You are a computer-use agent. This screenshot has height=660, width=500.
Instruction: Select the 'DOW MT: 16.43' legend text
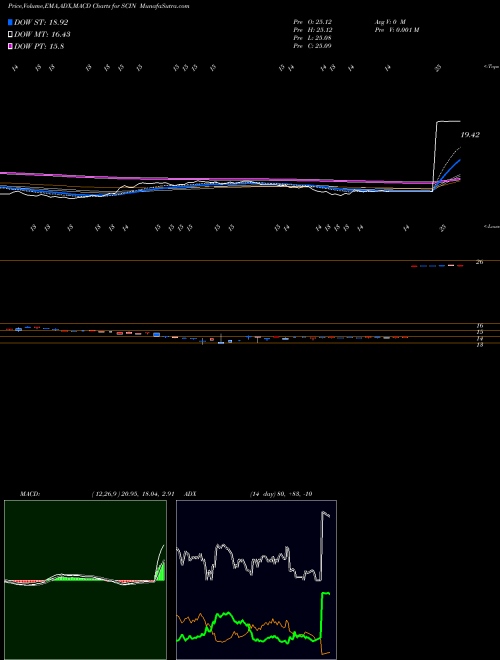pos(42,35)
